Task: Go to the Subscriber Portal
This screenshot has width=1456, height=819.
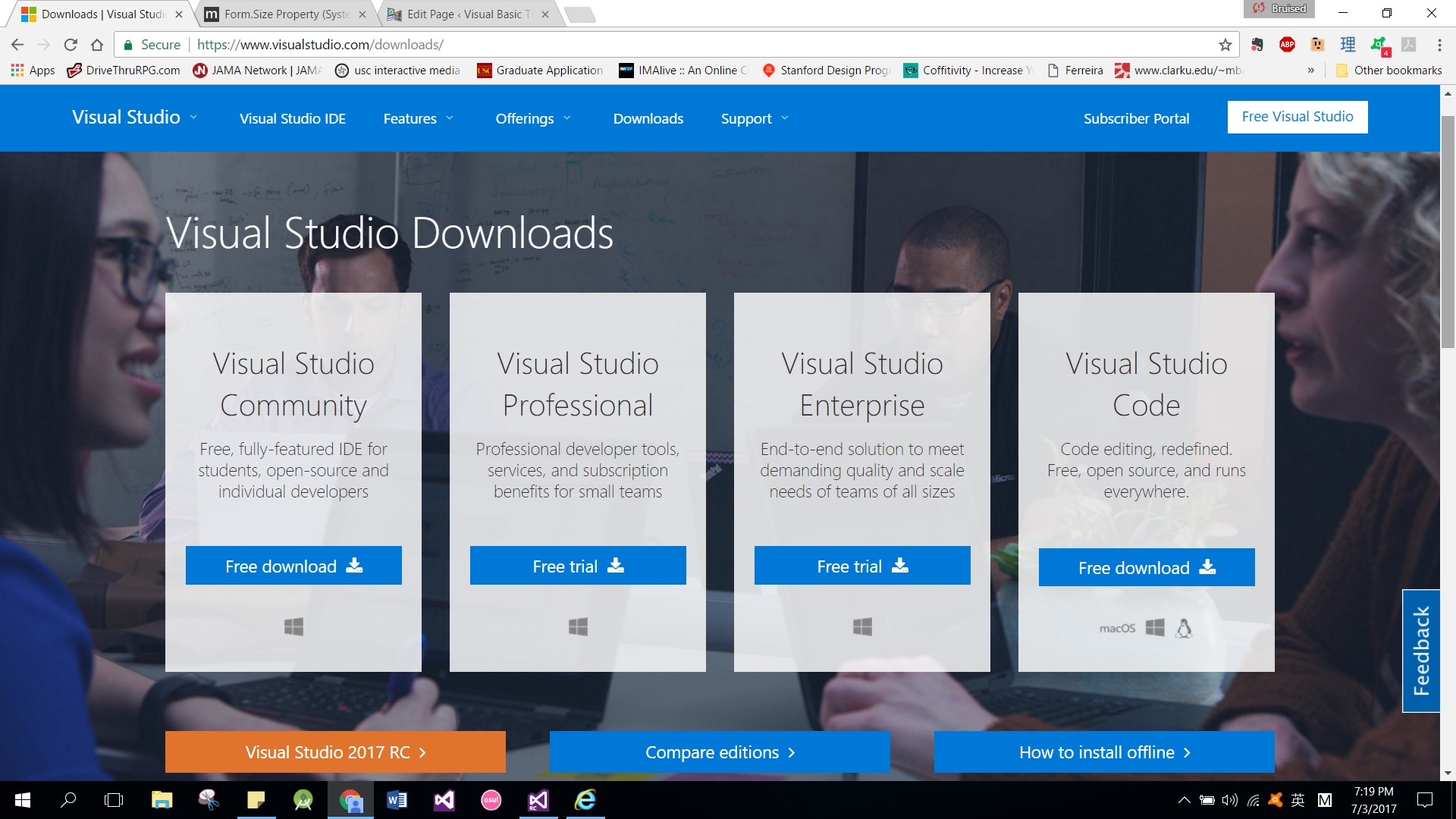Action: point(1136,118)
